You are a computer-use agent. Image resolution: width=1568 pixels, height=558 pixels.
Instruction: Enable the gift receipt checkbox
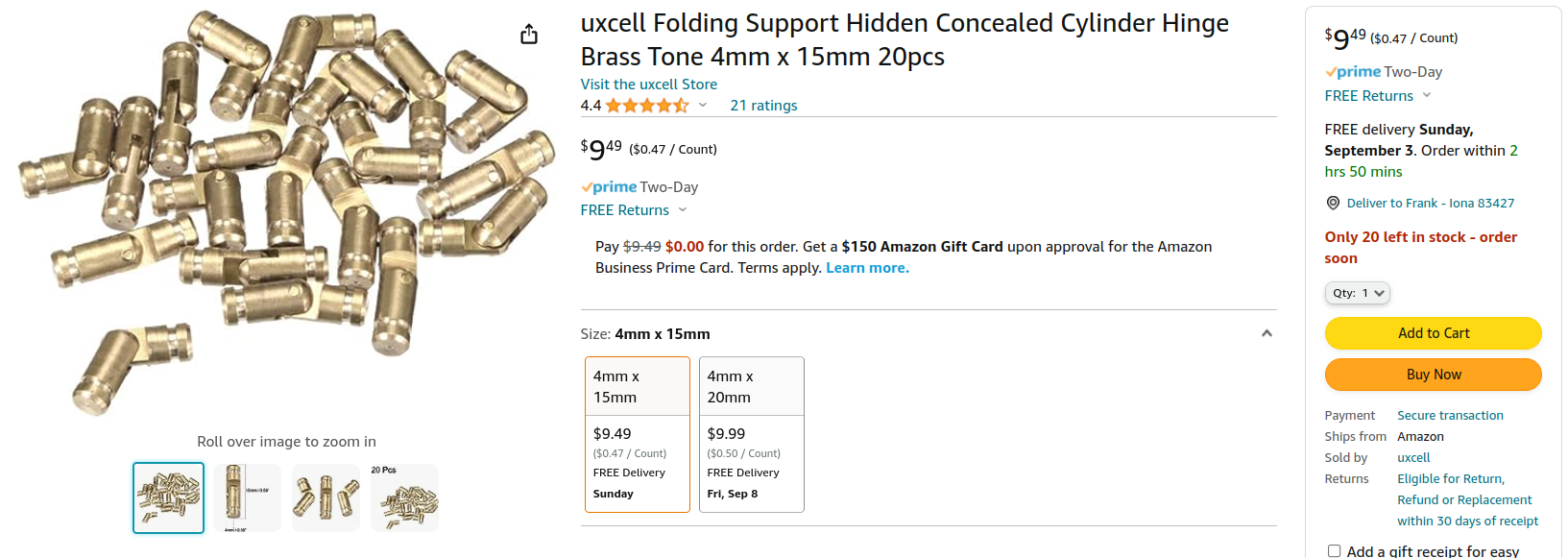[1334, 550]
